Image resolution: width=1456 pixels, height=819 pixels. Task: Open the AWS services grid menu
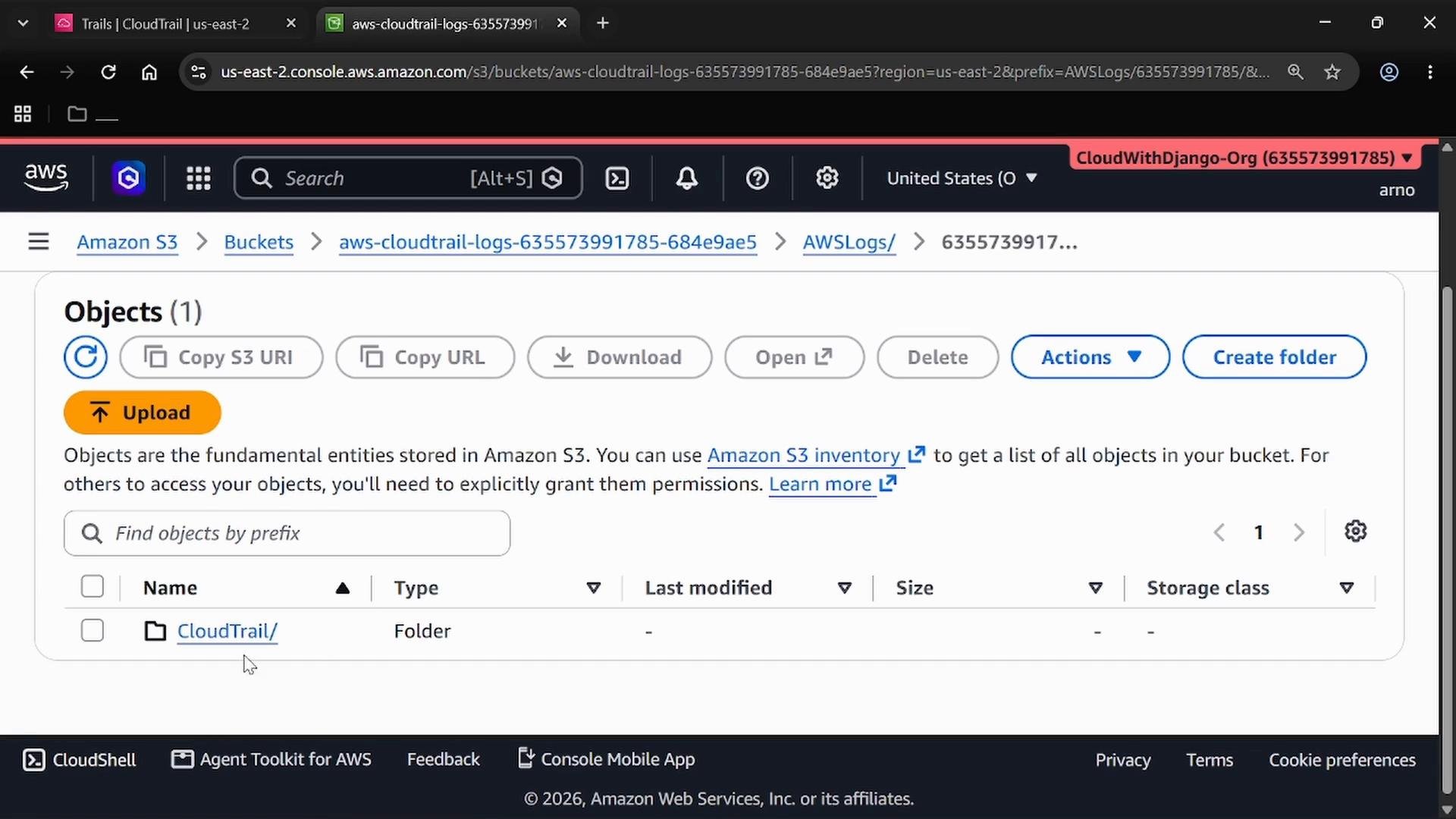pyautogui.click(x=199, y=178)
